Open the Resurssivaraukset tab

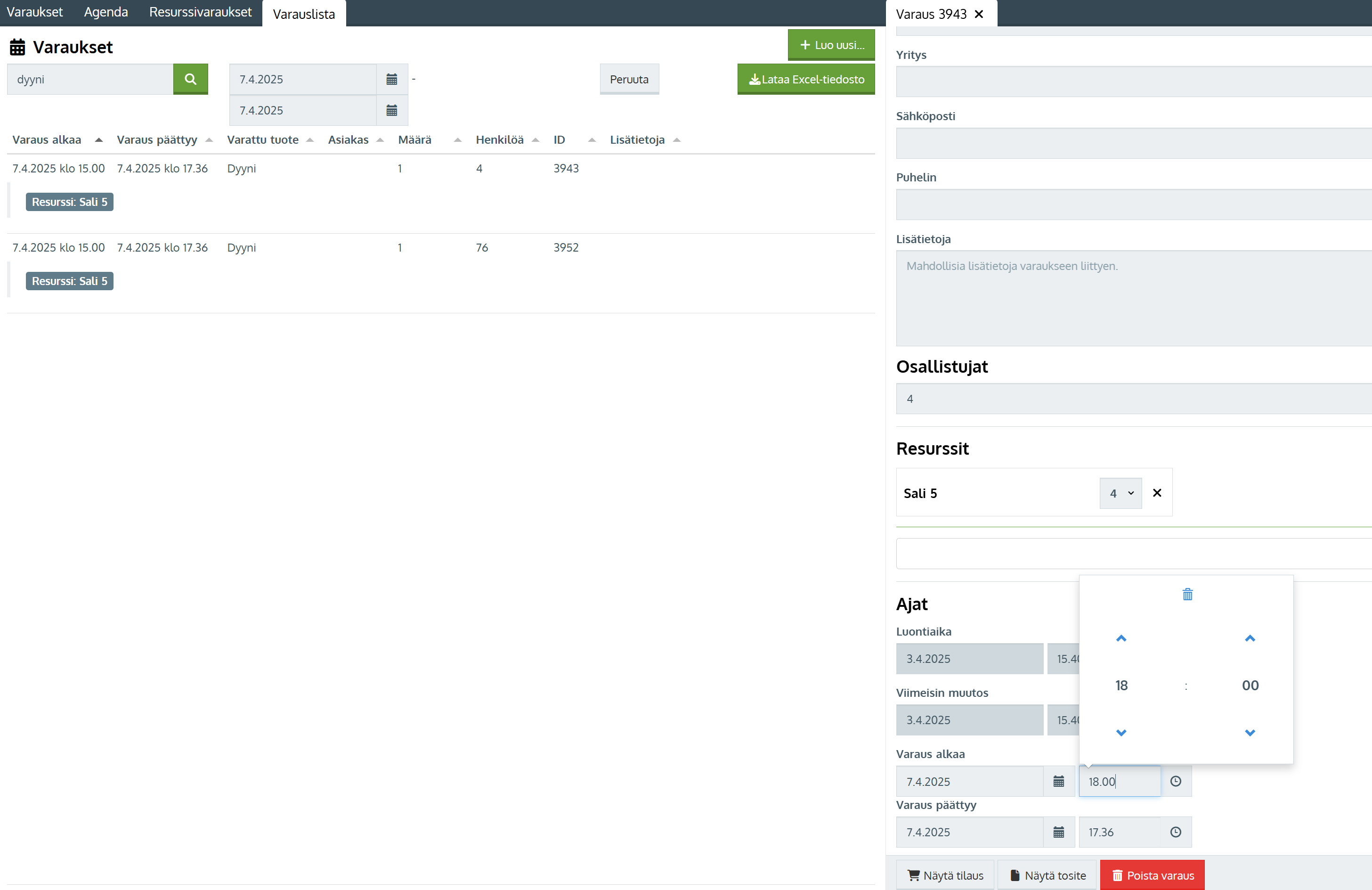pyautogui.click(x=200, y=12)
